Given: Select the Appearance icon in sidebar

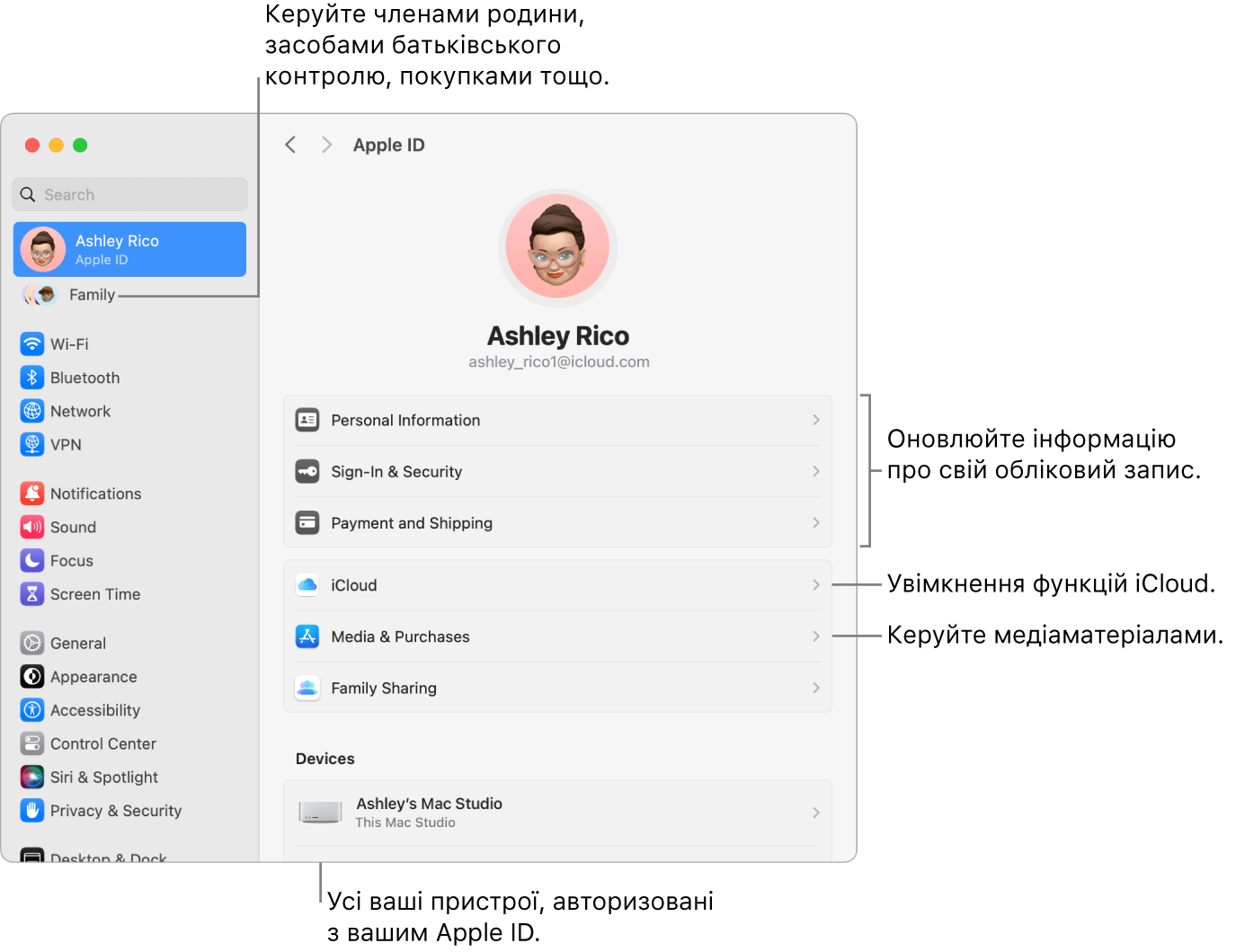Looking at the screenshot, I should click(x=32, y=676).
